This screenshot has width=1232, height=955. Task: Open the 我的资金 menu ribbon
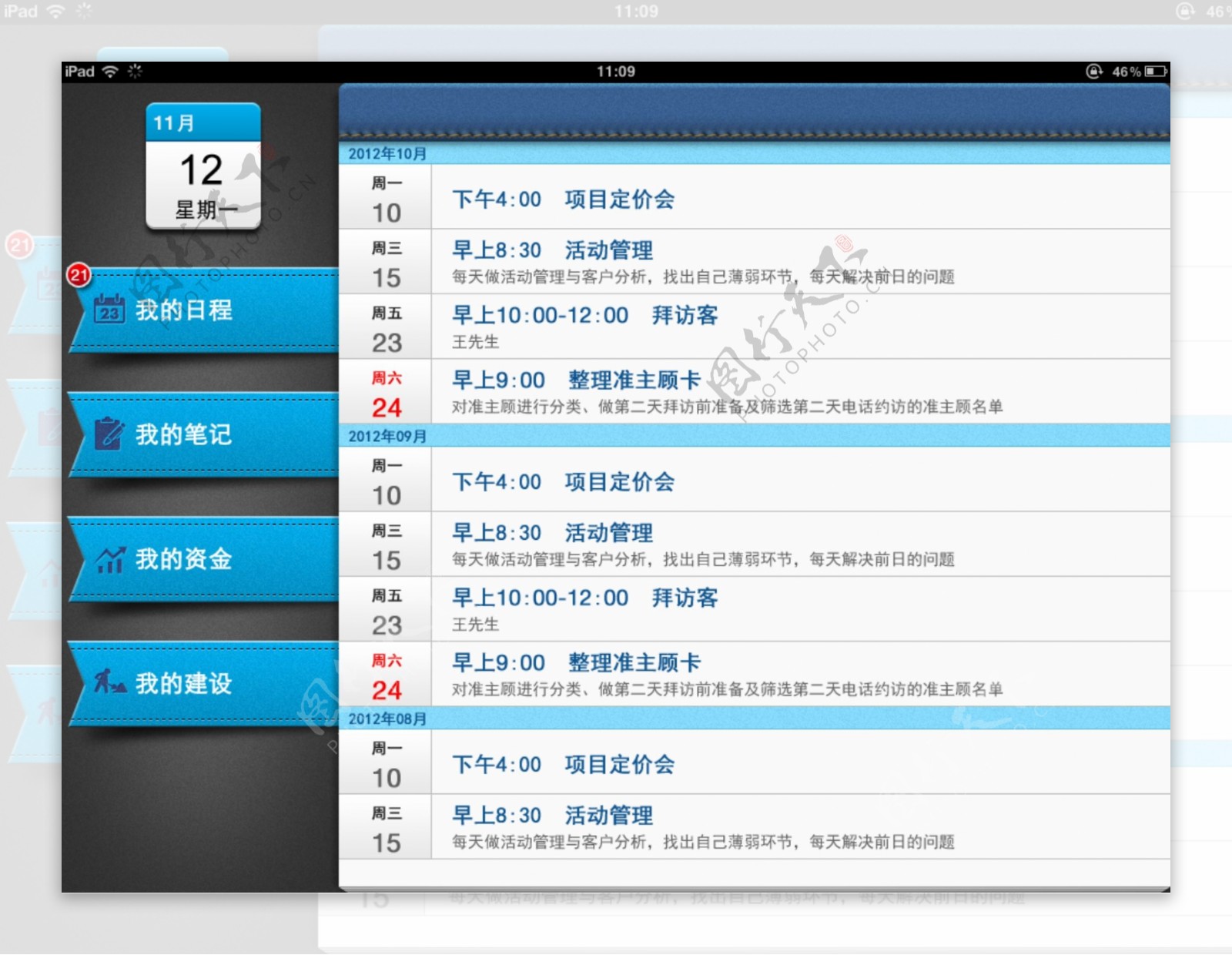204,559
